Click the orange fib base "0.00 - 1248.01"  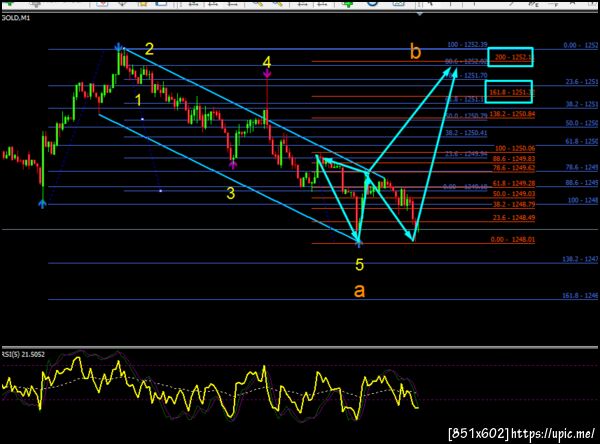pos(513,240)
